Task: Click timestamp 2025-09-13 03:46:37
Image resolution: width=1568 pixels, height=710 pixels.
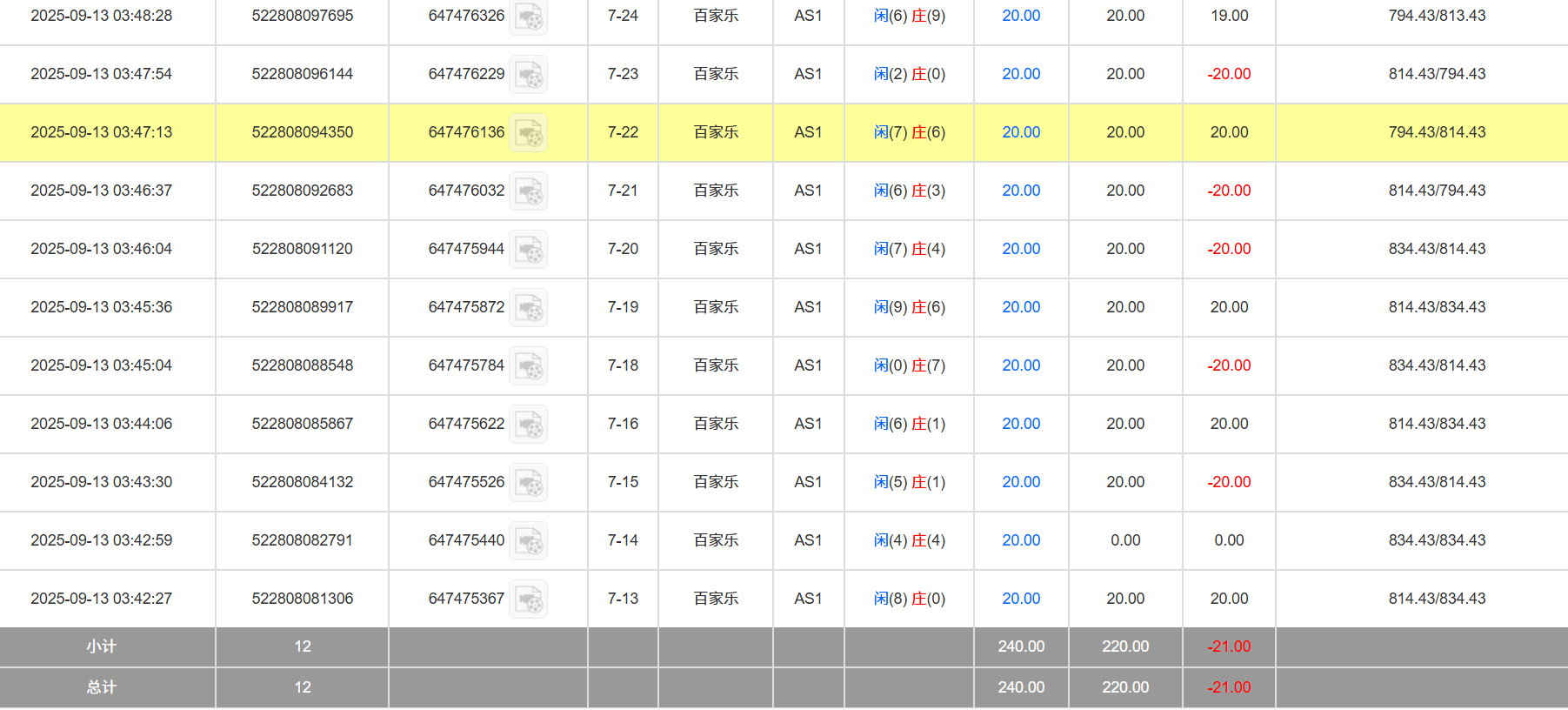Action: (x=102, y=191)
